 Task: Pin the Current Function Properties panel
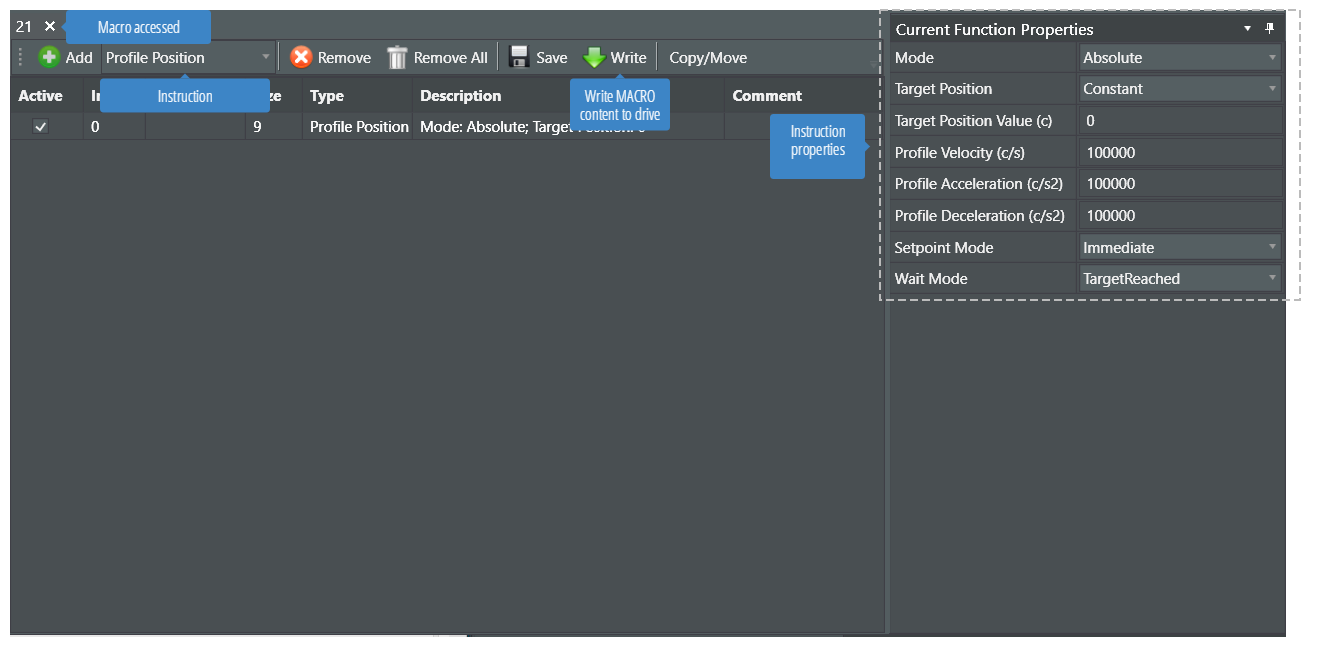point(1270,29)
